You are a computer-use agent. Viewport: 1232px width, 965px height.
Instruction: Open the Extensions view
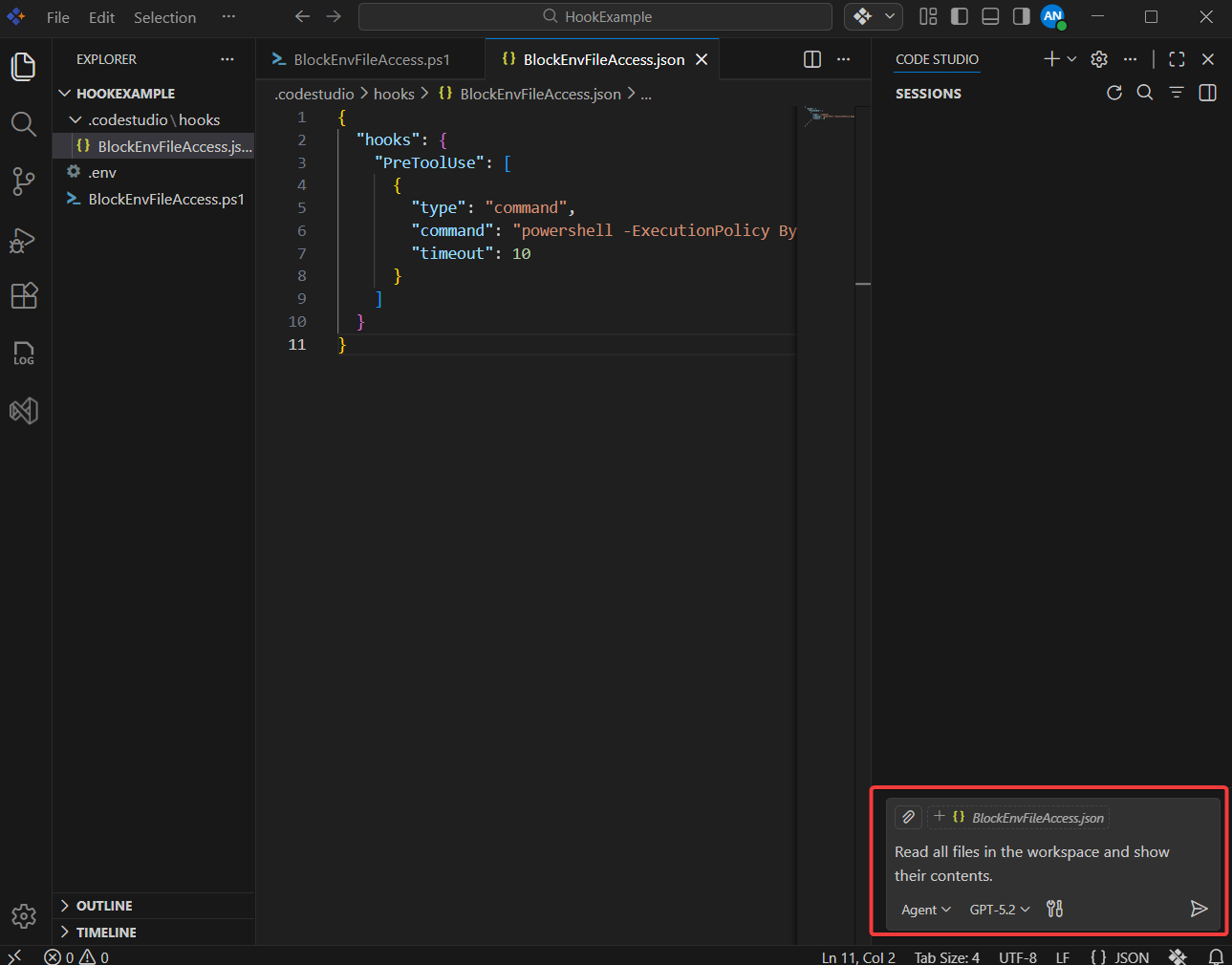pos(23,295)
